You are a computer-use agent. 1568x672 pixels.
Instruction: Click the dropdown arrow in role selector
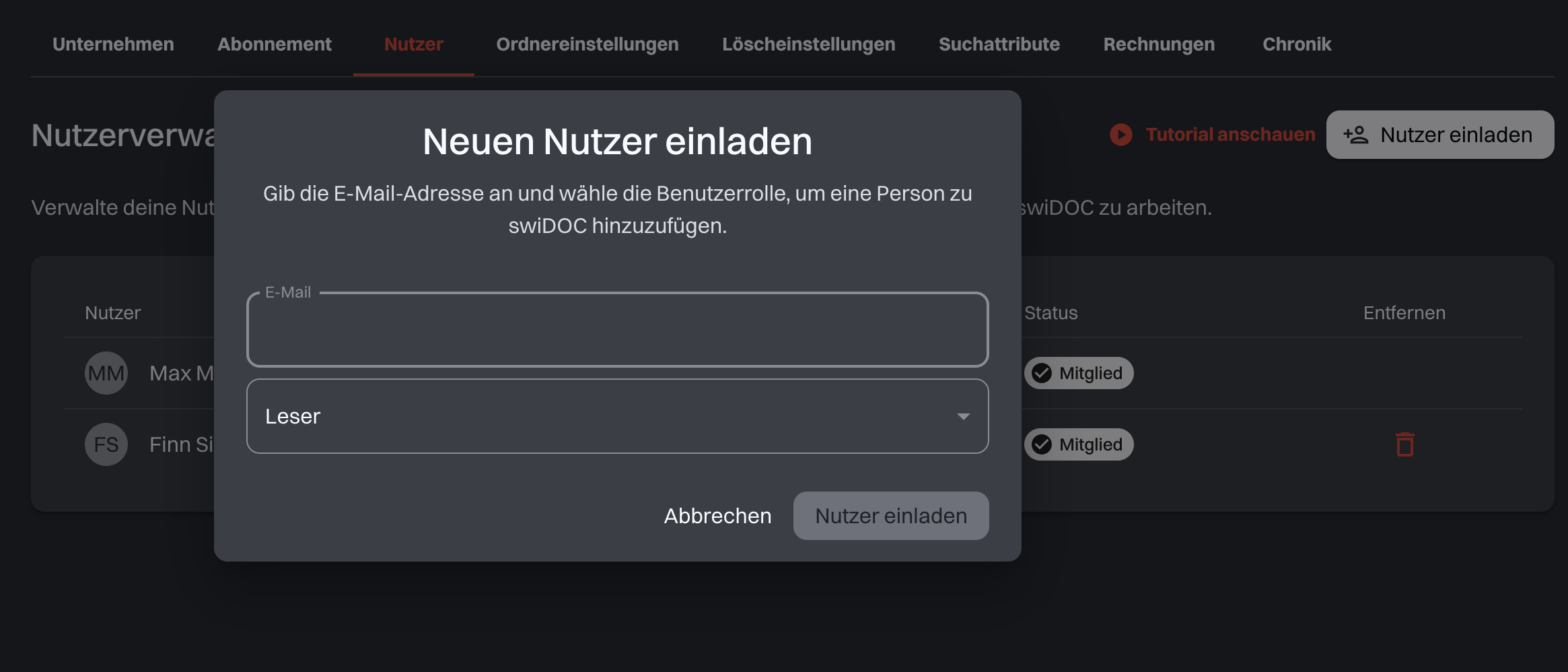[x=963, y=416]
